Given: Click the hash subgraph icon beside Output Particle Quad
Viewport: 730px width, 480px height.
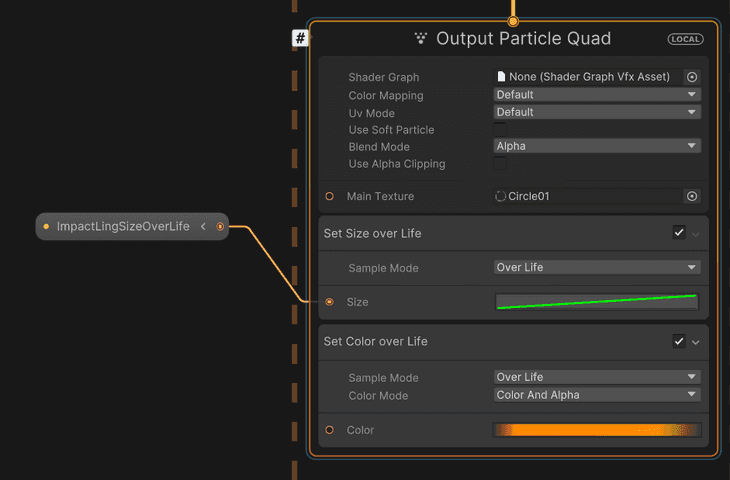Looking at the screenshot, I should click(300, 38).
